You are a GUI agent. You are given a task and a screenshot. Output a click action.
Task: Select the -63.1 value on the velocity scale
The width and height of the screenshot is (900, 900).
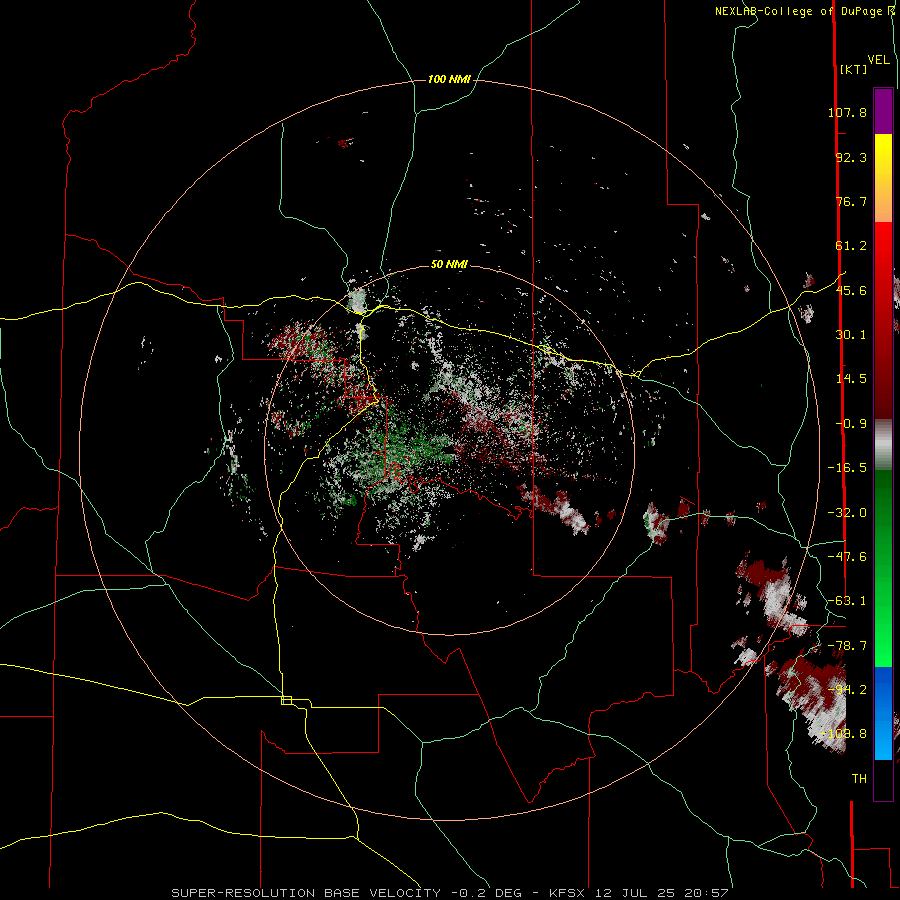[847, 601]
